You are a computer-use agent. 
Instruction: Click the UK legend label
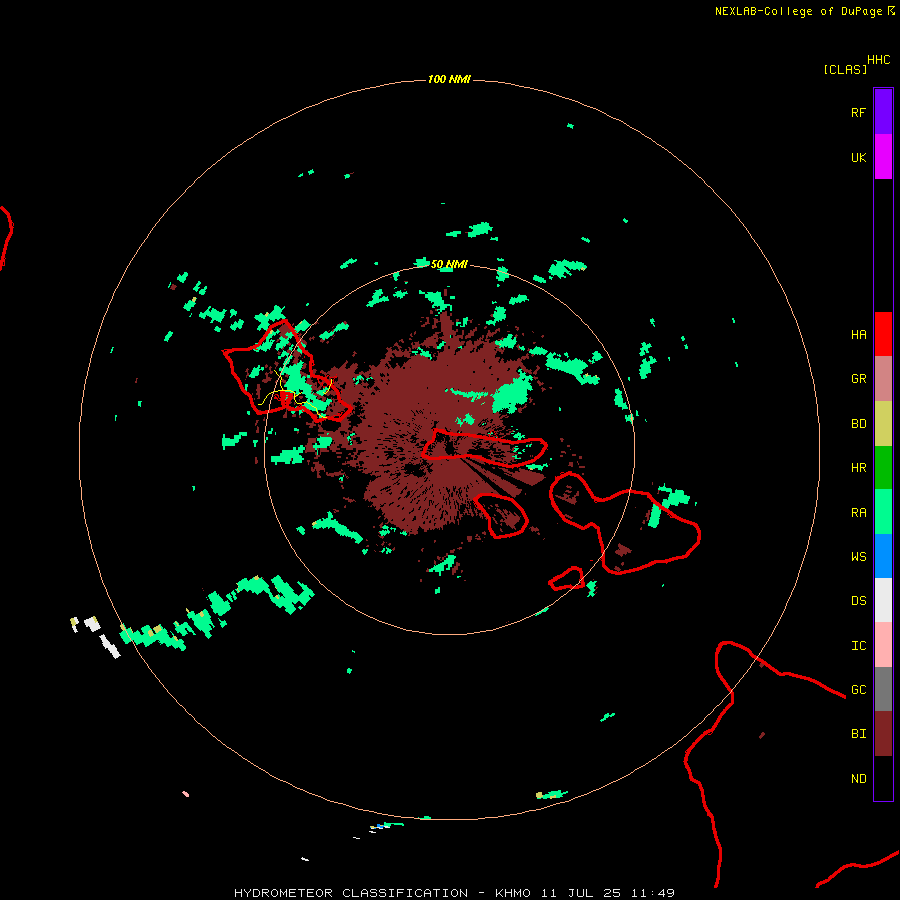click(858, 157)
